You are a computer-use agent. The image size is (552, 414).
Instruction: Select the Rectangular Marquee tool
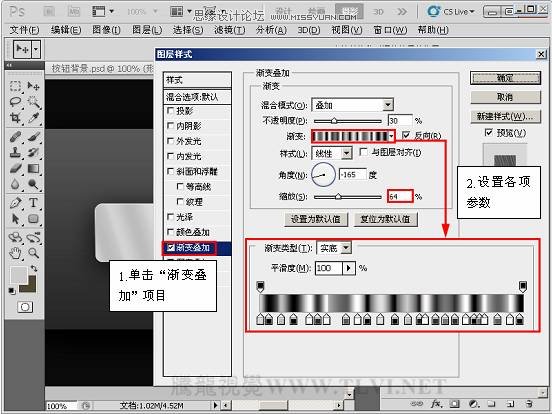click(15, 86)
